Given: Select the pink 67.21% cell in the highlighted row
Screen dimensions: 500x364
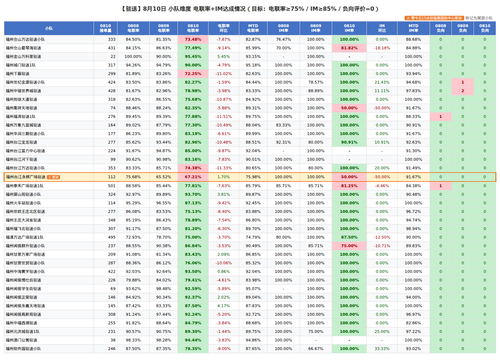Looking at the screenshot, I should click(x=193, y=177).
